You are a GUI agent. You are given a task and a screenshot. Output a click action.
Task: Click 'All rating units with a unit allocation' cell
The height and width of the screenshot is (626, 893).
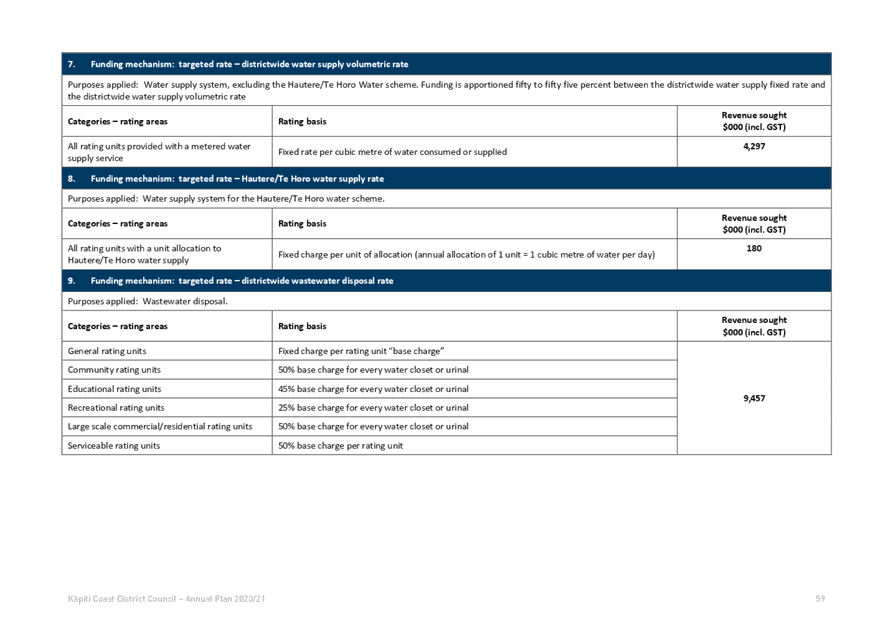167,254
